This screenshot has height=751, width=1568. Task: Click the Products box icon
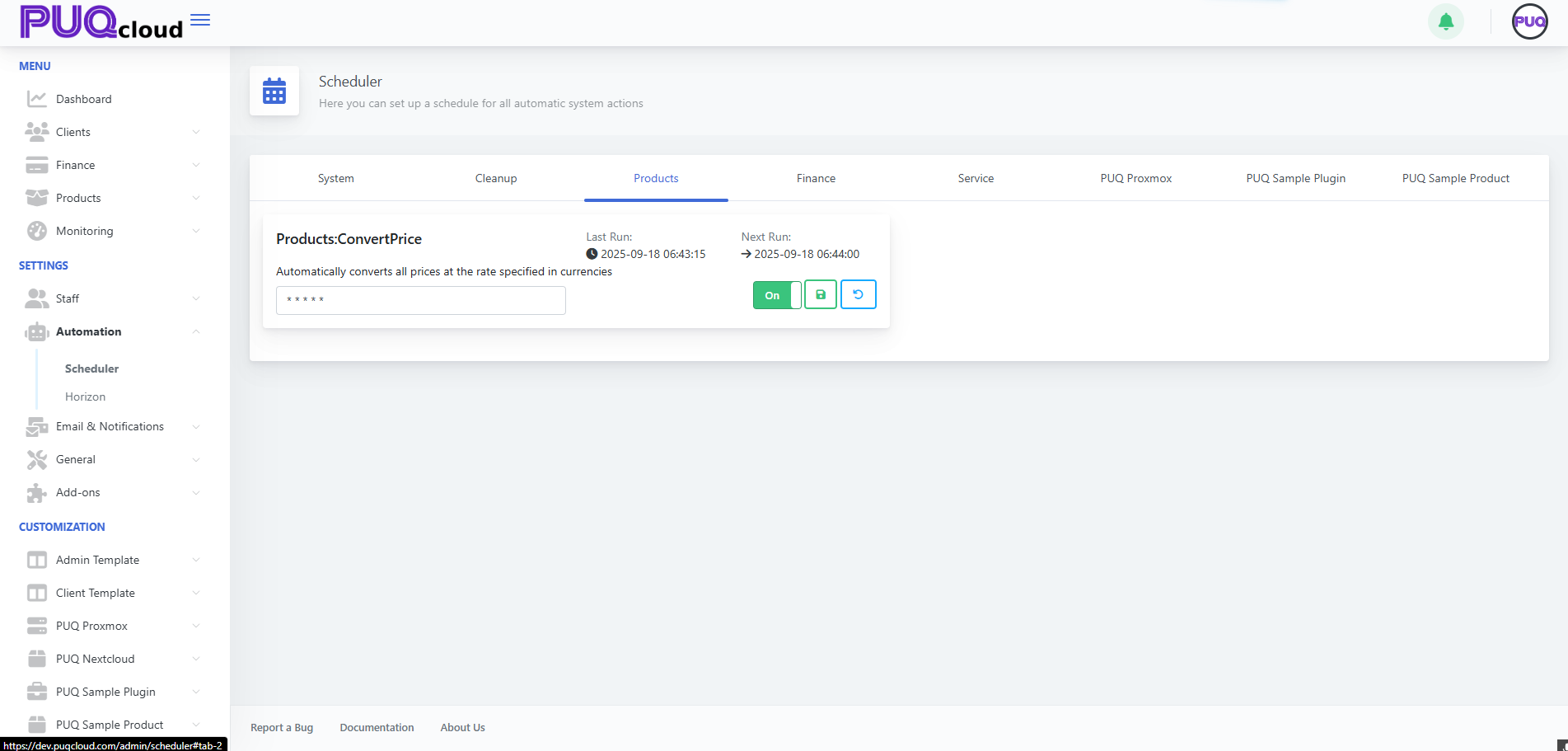pos(37,198)
